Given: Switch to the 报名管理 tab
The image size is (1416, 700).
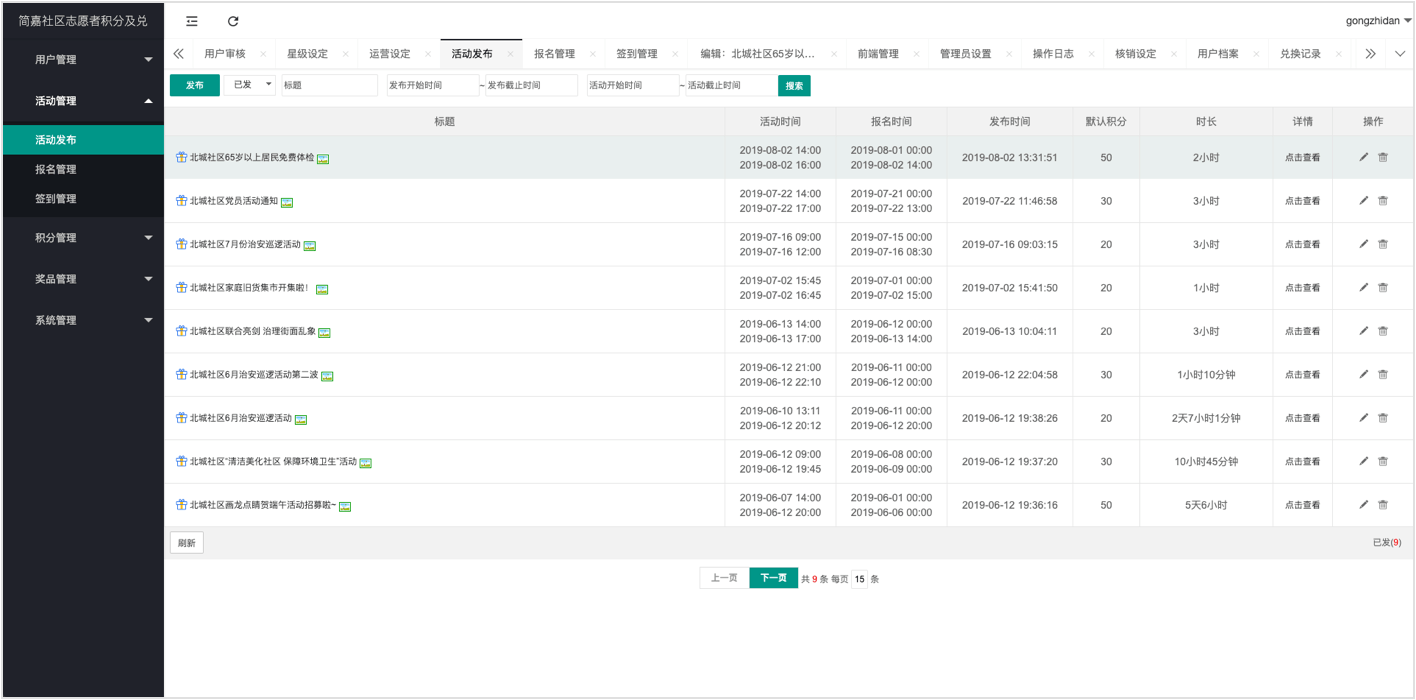Looking at the screenshot, I should click(554, 54).
